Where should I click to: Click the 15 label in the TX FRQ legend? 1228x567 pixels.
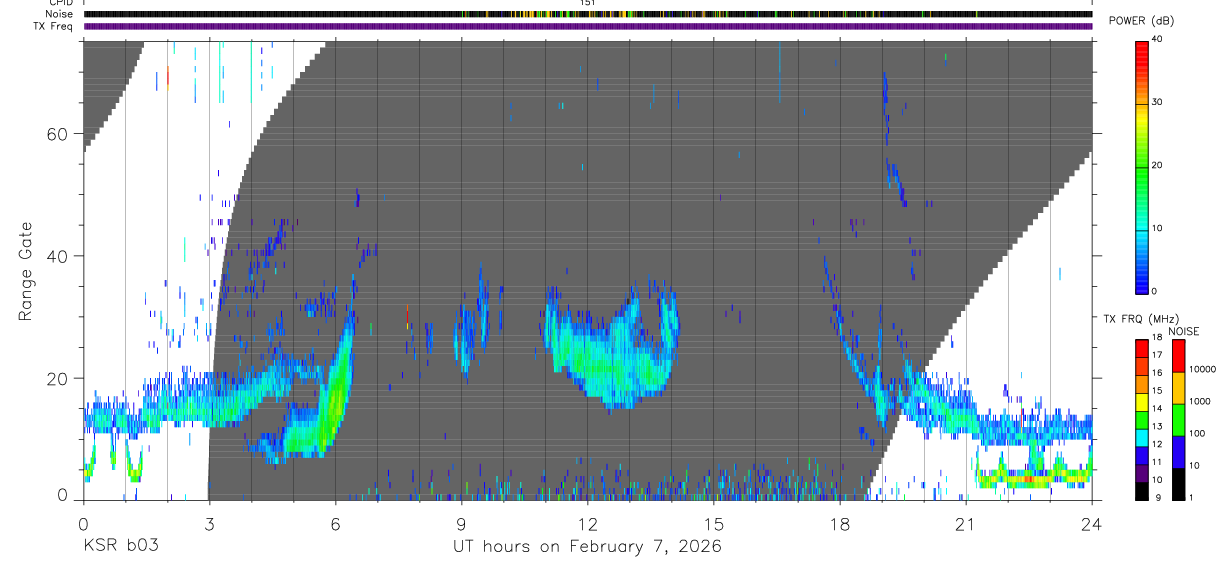coord(1157,390)
